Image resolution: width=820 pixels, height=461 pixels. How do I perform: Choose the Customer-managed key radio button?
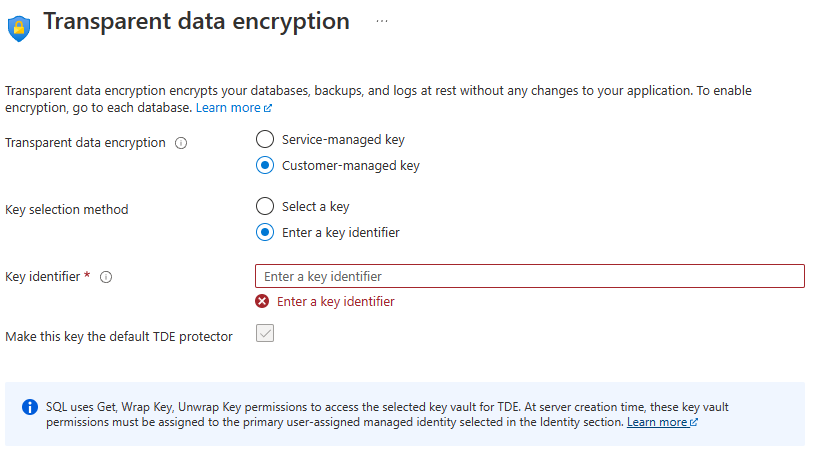pyautogui.click(x=265, y=165)
